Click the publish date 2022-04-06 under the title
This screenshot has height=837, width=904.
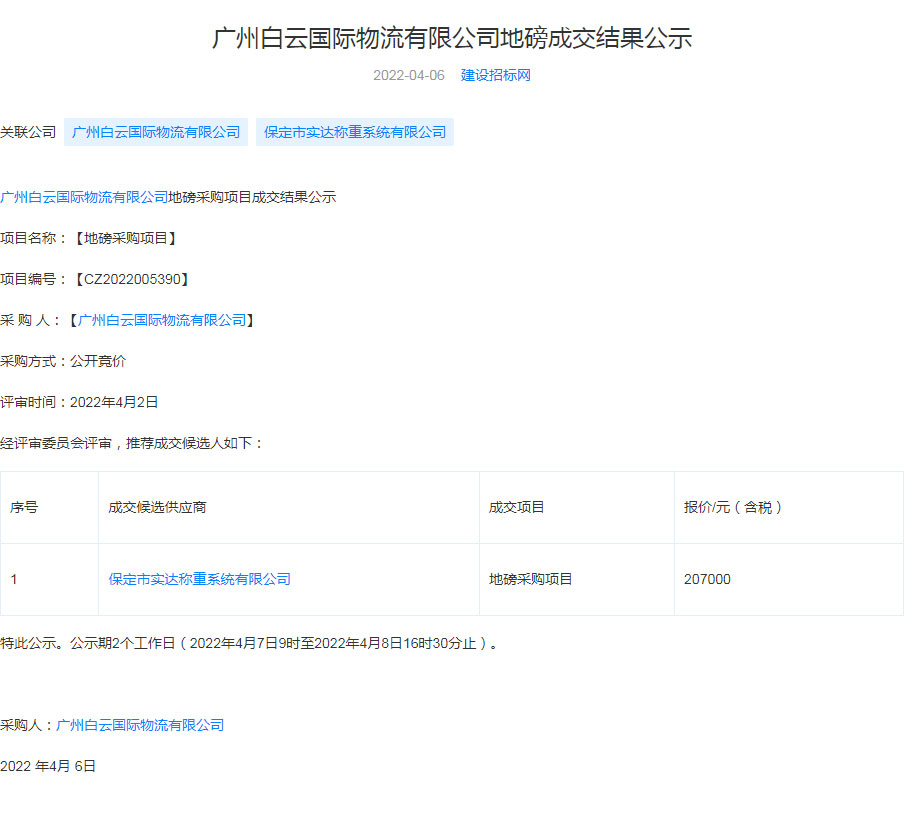tap(408, 75)
